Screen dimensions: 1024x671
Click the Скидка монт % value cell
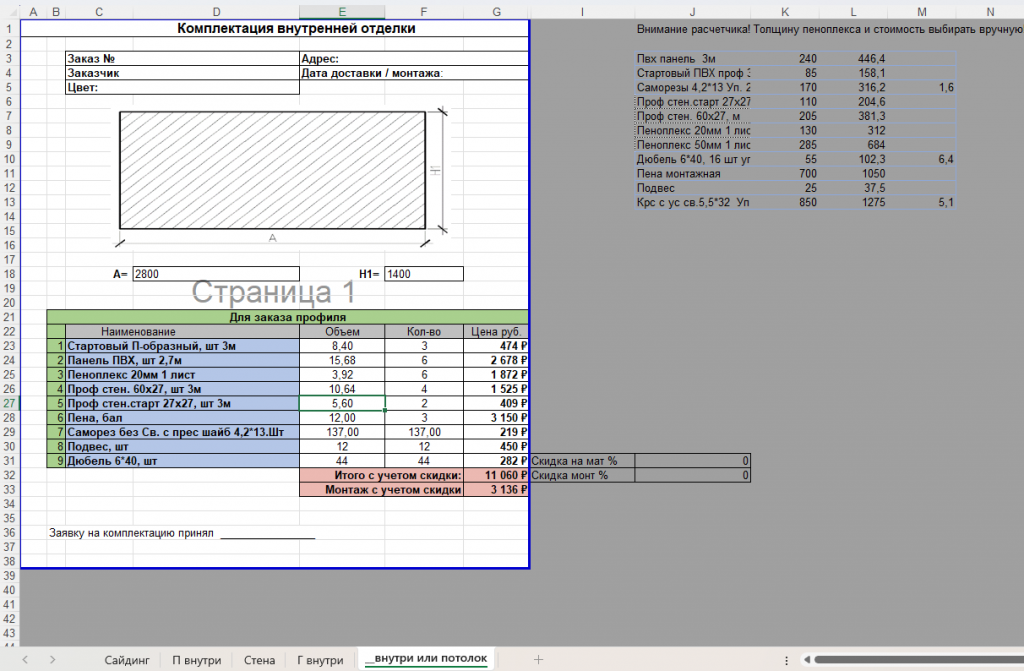click(692, 475)
